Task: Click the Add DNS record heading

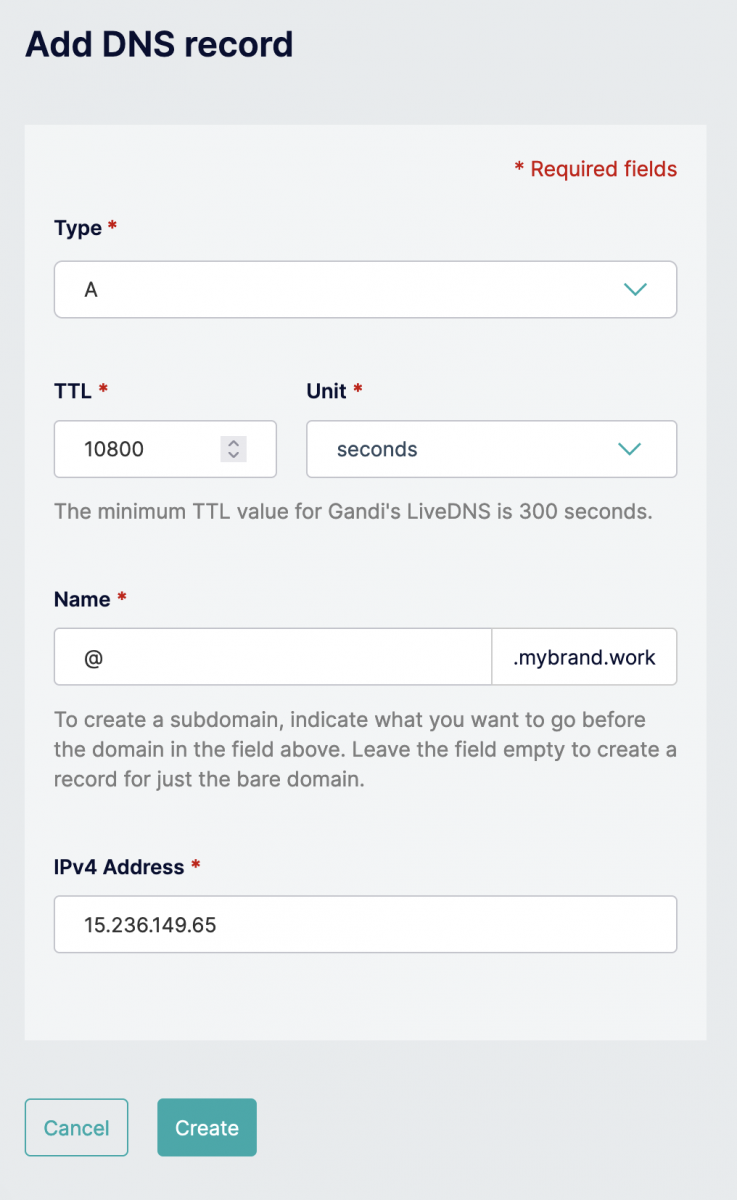Action: 159,44
